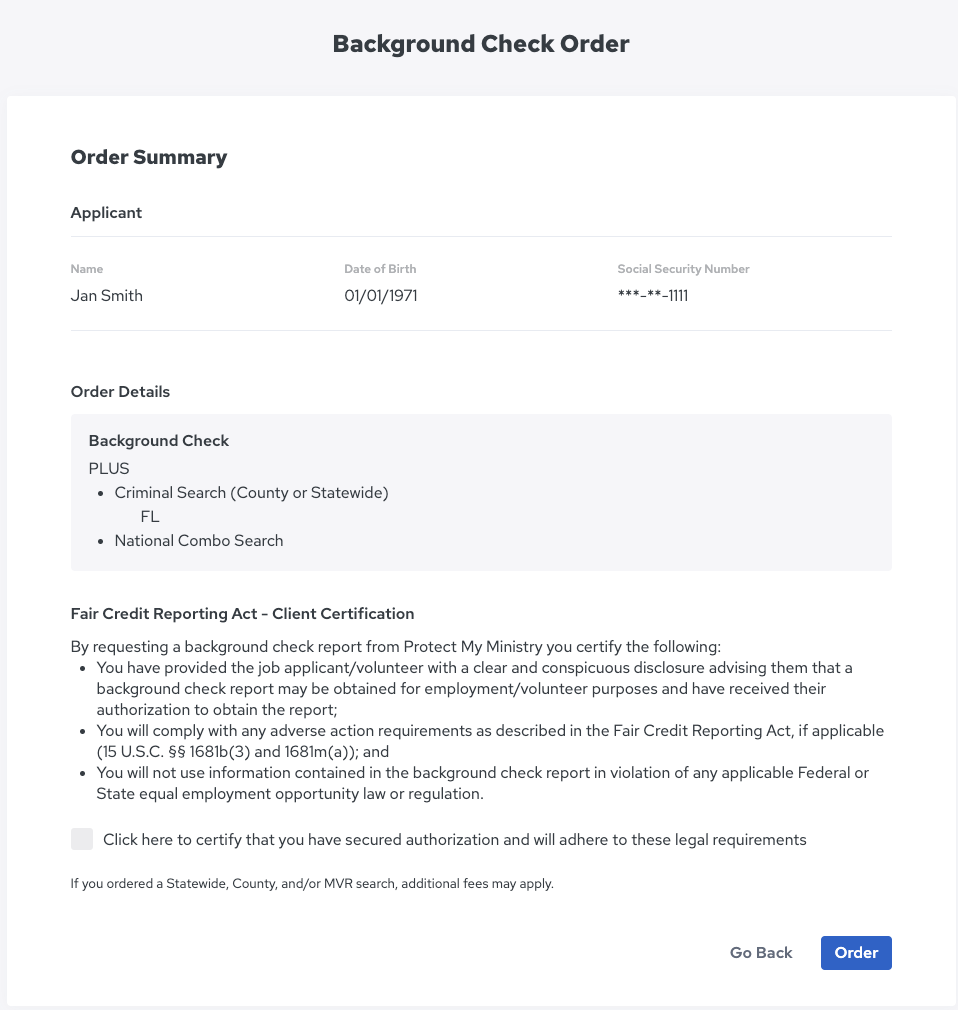Click the Fair Credit Reporting Act heading
Viewport: 958px width, 1010px height.
(242, 614)
